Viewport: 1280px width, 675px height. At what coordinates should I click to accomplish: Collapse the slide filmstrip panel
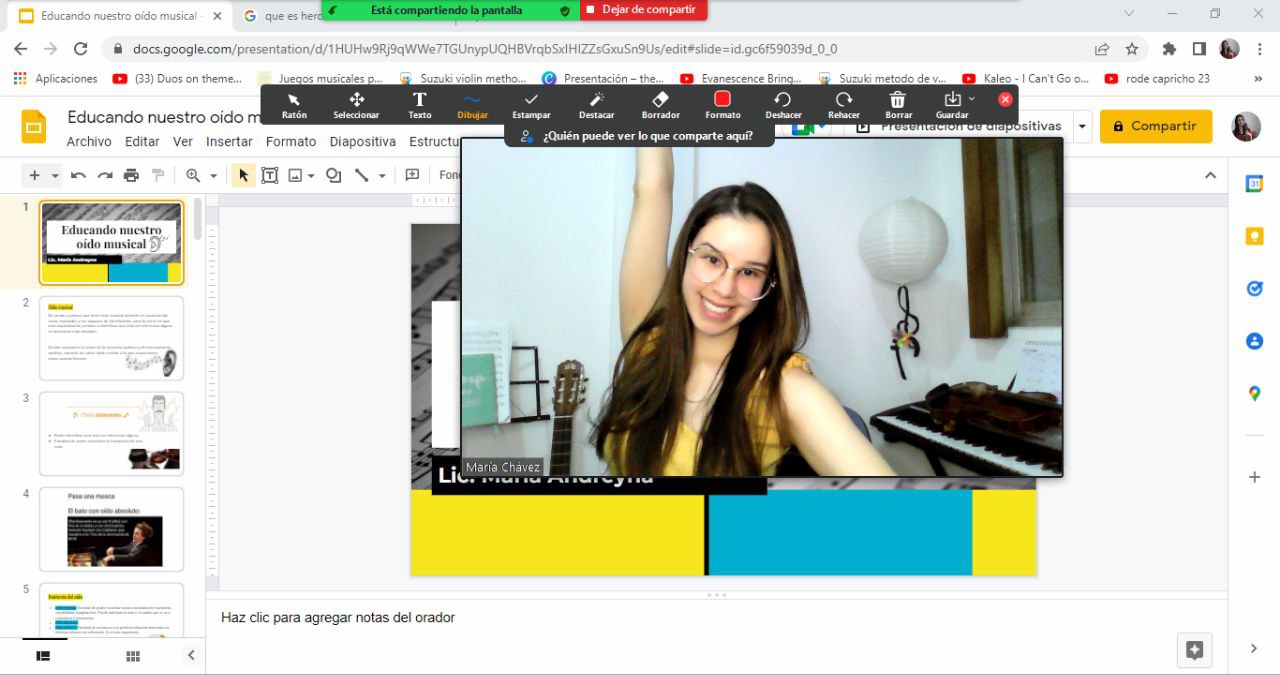pos(191,656)
